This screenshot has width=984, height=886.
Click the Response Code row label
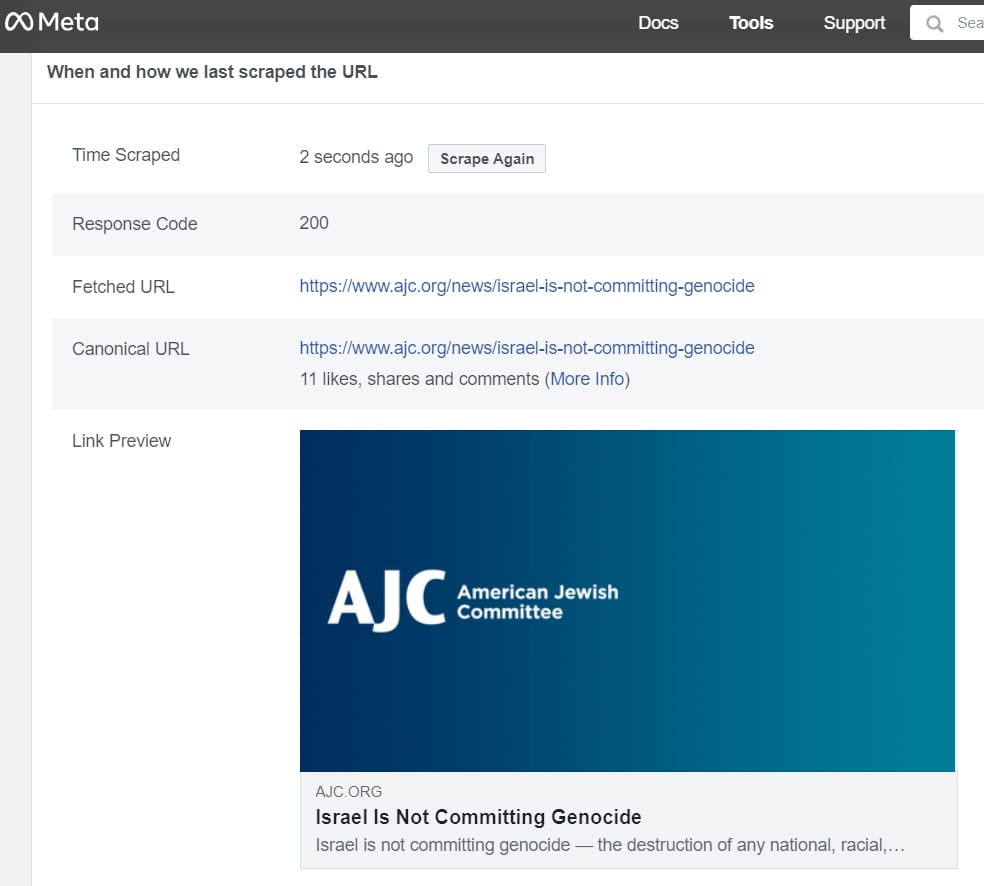(x=135, y=224)
